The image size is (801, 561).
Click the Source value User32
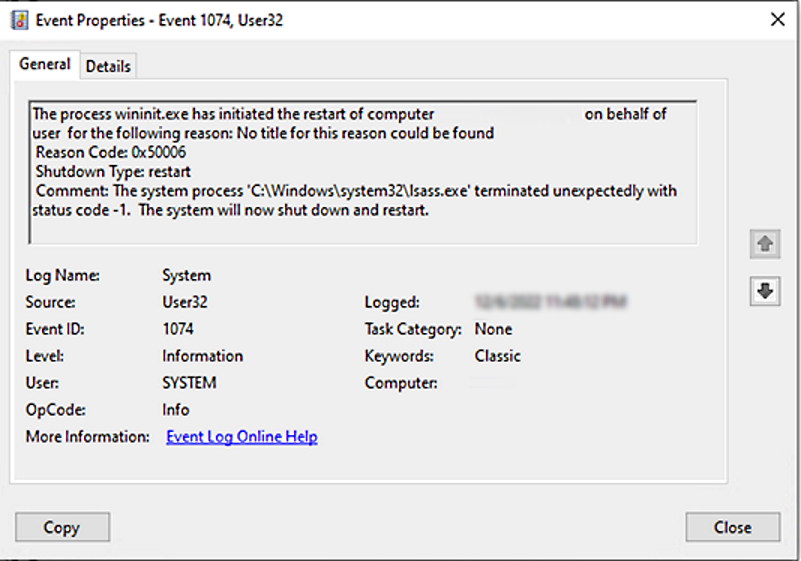point(185,302)
